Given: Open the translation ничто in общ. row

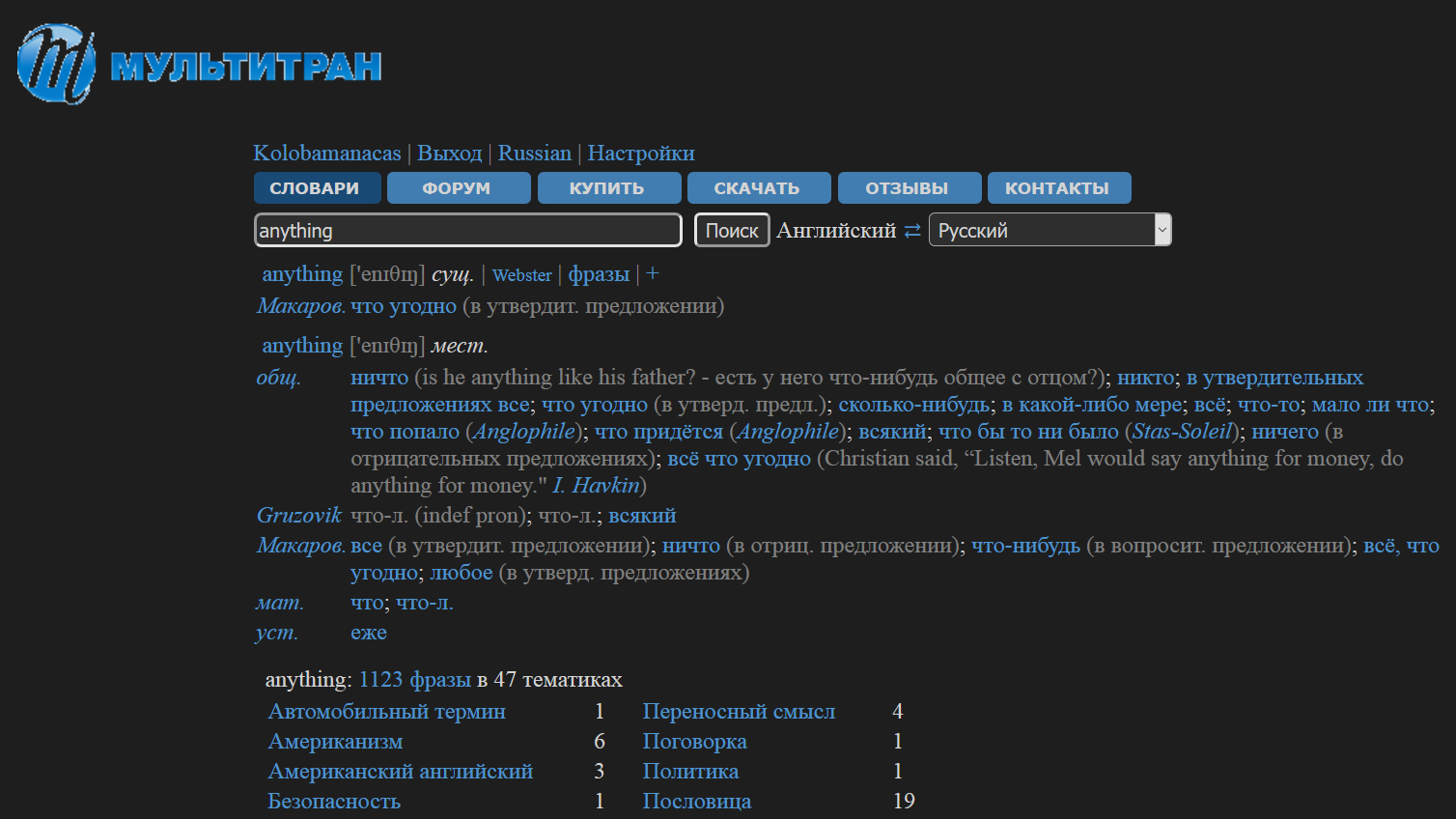Looking at the screenshot, I should 379,378.
